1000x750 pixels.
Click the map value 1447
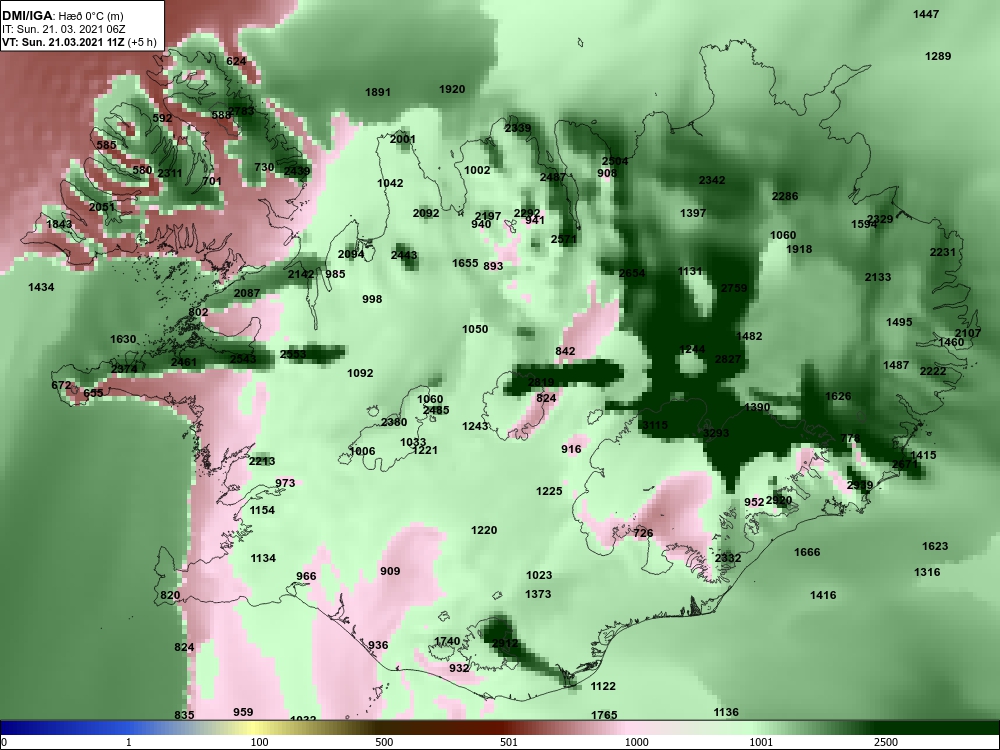pyautogui.click(x=926, y=14)
